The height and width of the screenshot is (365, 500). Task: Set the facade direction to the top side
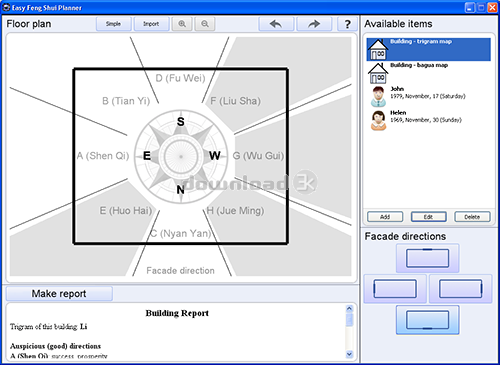[428, 258]
